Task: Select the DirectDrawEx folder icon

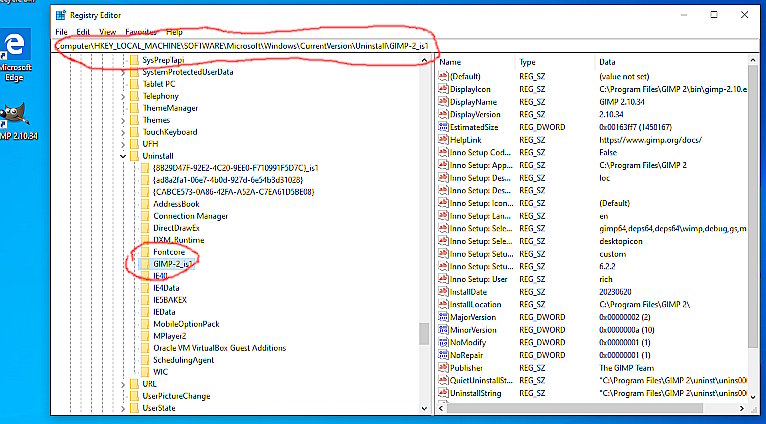Action: [x=145, y=228]
